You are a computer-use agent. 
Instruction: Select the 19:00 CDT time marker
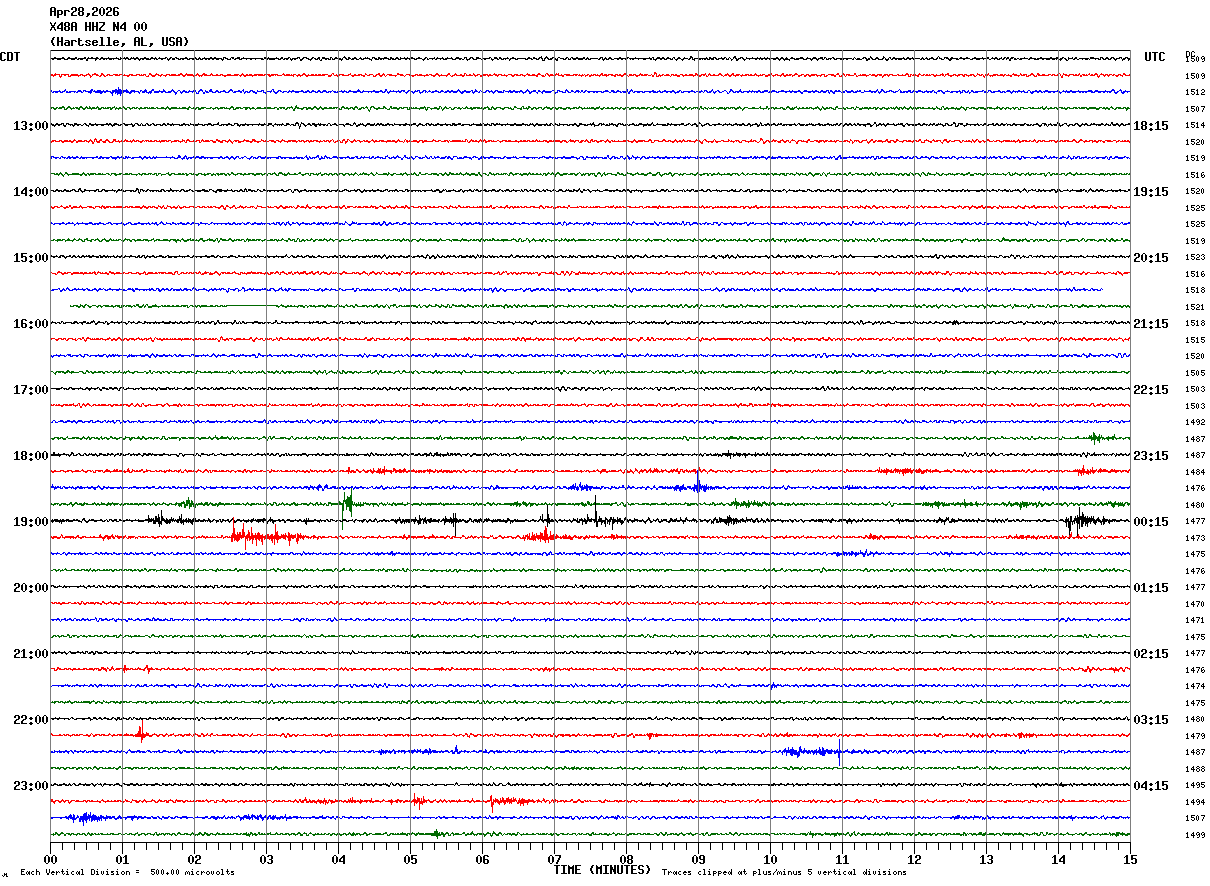click(x=30, y=522)
